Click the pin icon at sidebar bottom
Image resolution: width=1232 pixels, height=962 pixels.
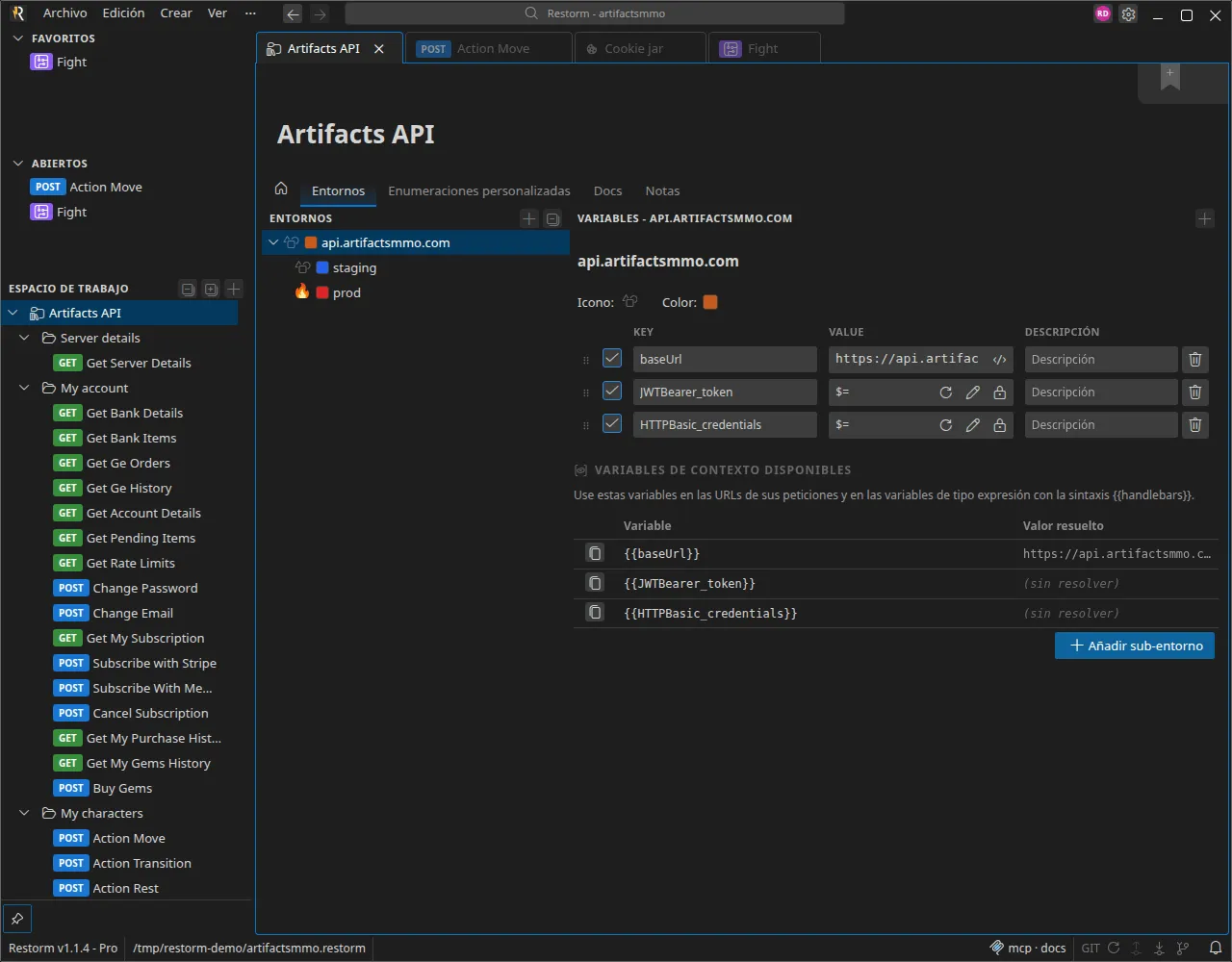pyautogui.click(x=17, y=919)
